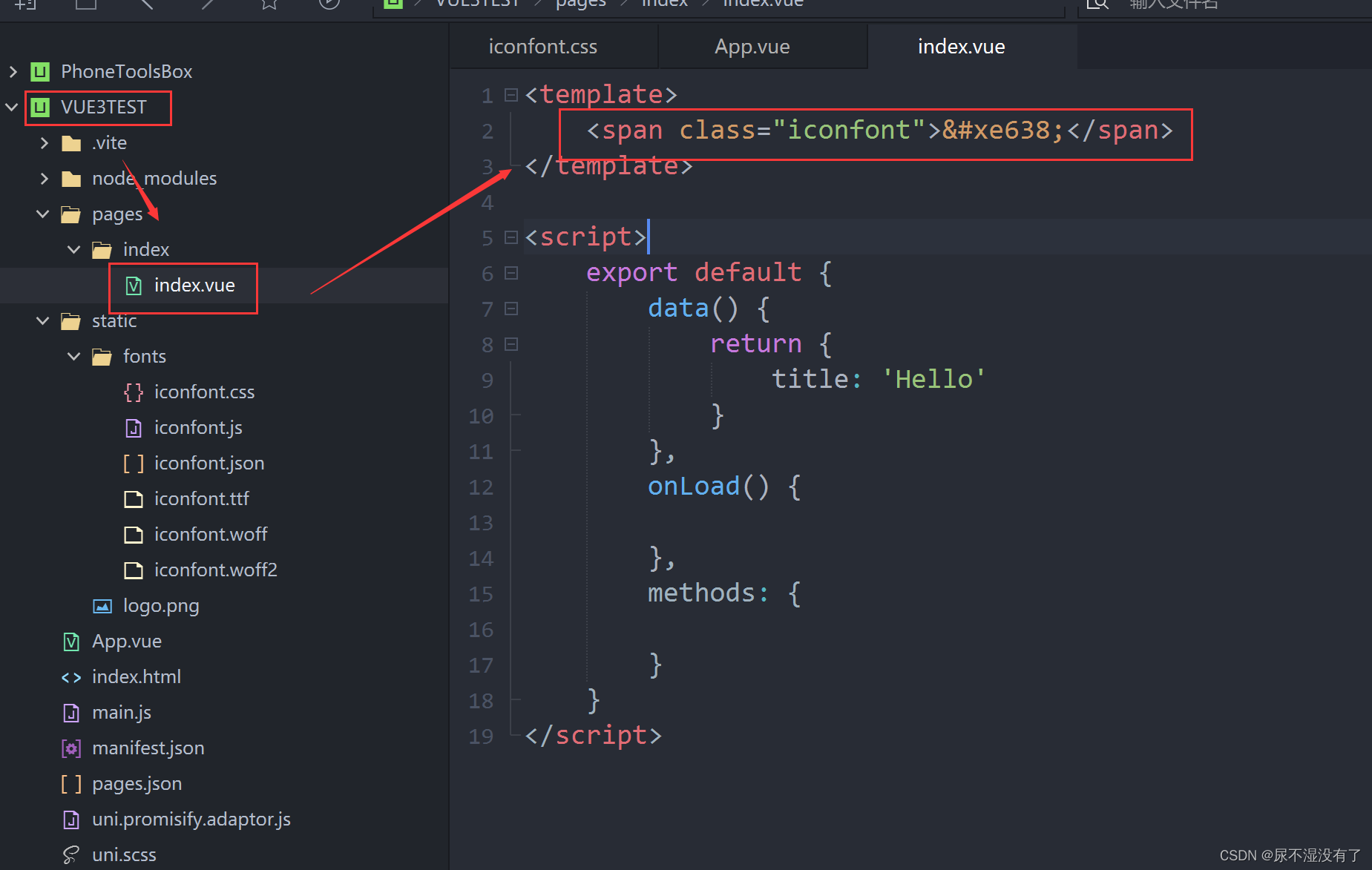
Task: Open iconfont.woff2 by its file name
Action: click(x=215, y=570)
